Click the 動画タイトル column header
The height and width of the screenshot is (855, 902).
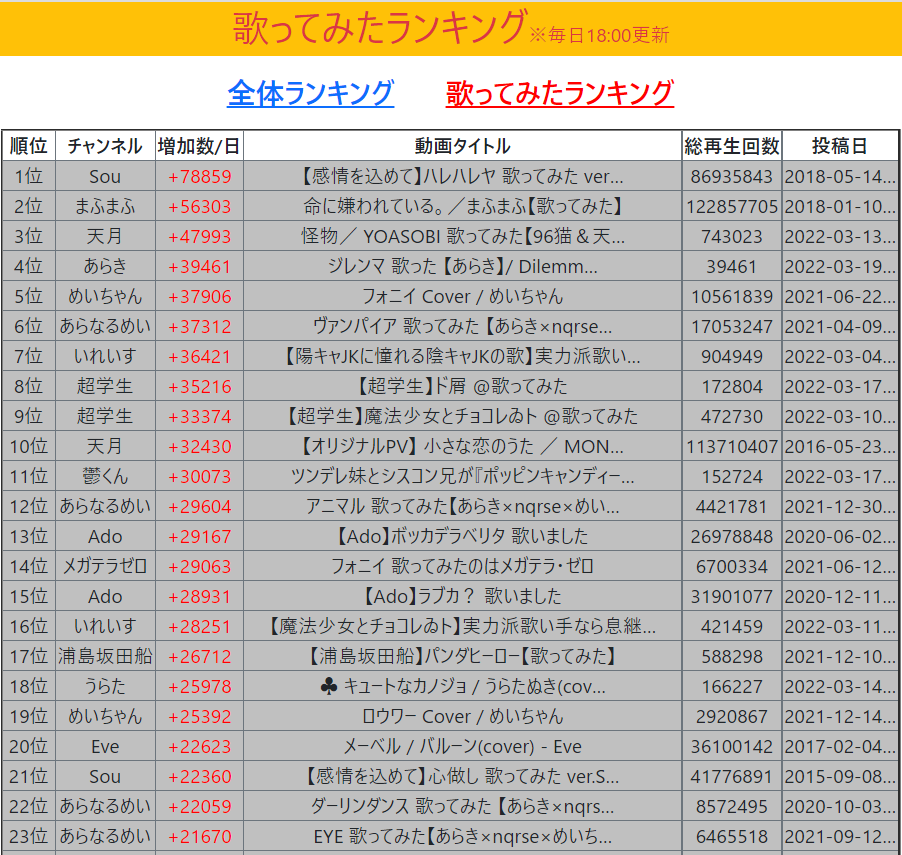tap(463, 146)
